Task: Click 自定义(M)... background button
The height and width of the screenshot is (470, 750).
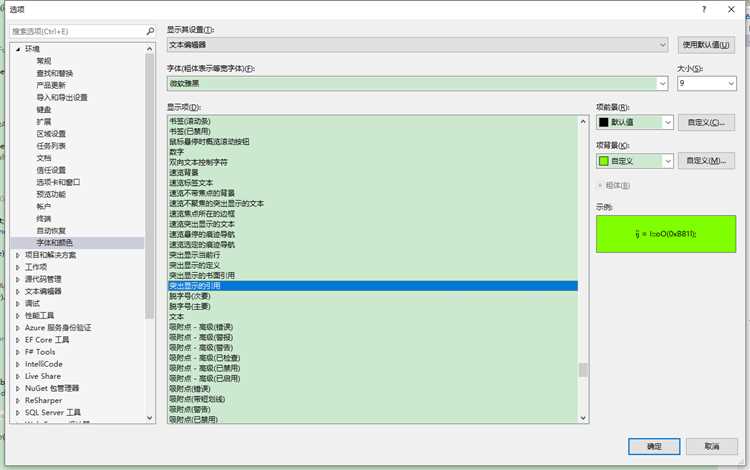Action: click(x=706, y=161)
